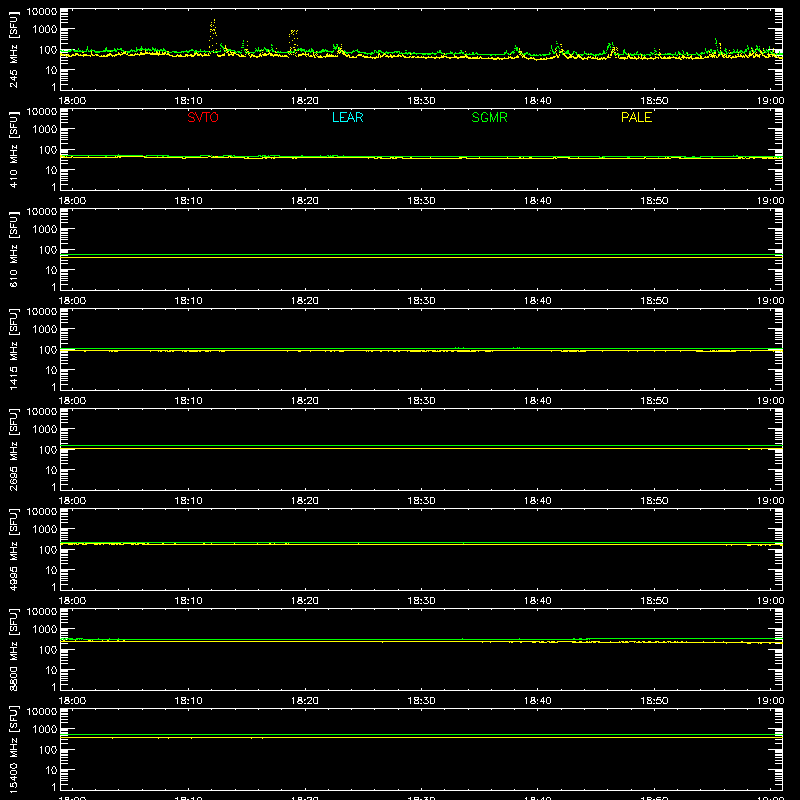Image resolution: width=800 pixels, height=800 pixels.
Task: Click the red SVTO station label
Action: [203, 117]
